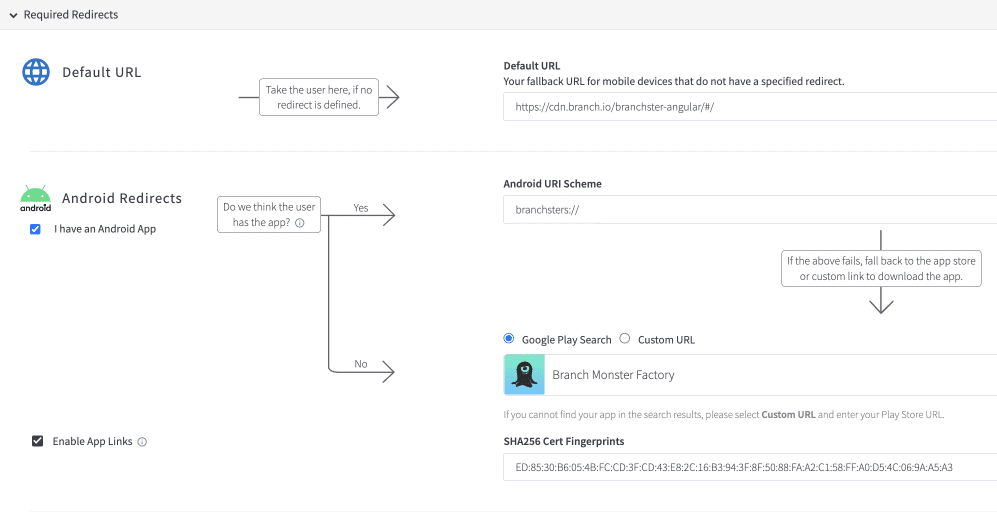Click the Android robot logo icon
997x512 pixels.
click(x=35, y=198)
